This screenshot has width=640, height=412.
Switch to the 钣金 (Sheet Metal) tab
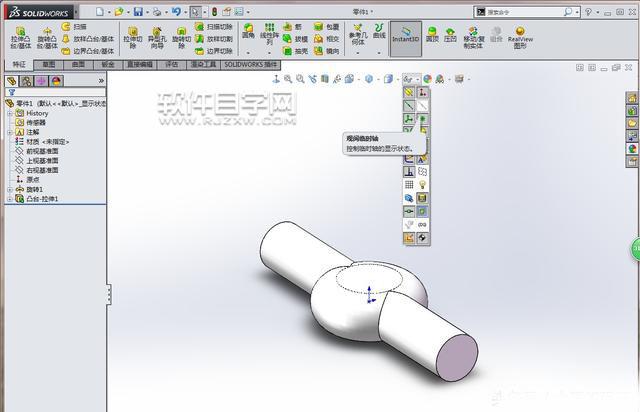[x=108, y=65]
